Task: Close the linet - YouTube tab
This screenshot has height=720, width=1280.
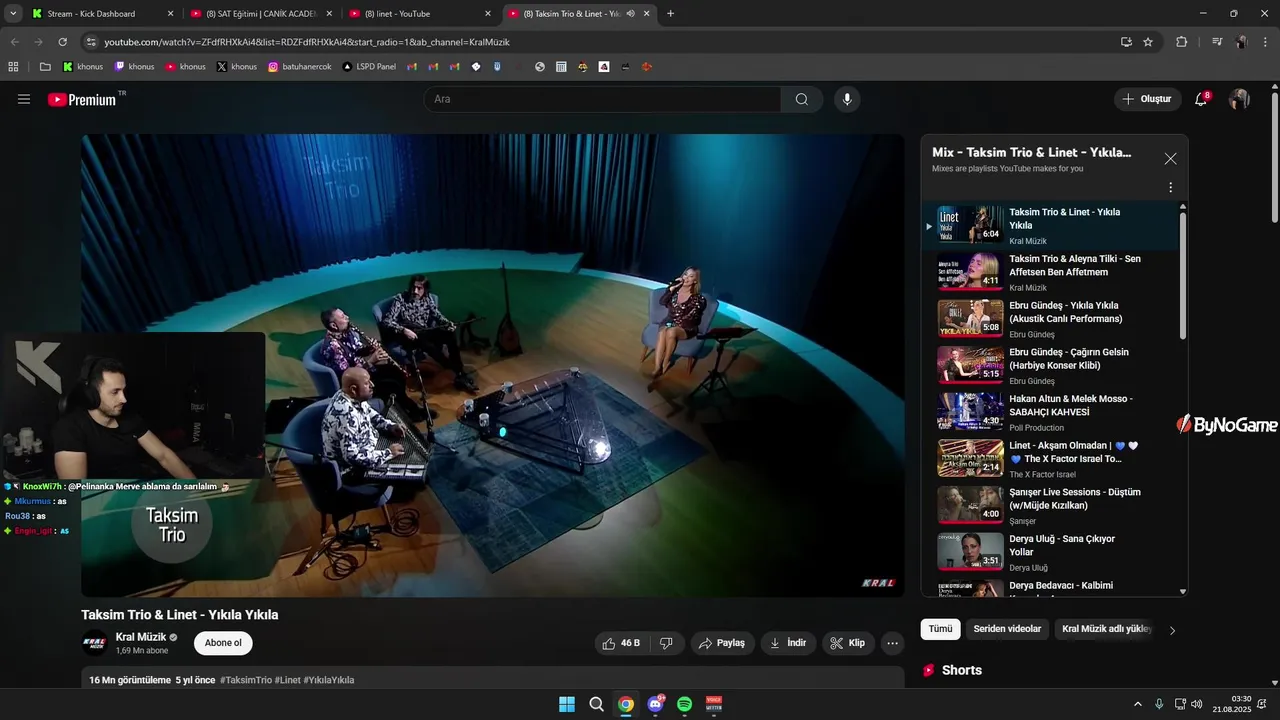Action: coord(488,14)
